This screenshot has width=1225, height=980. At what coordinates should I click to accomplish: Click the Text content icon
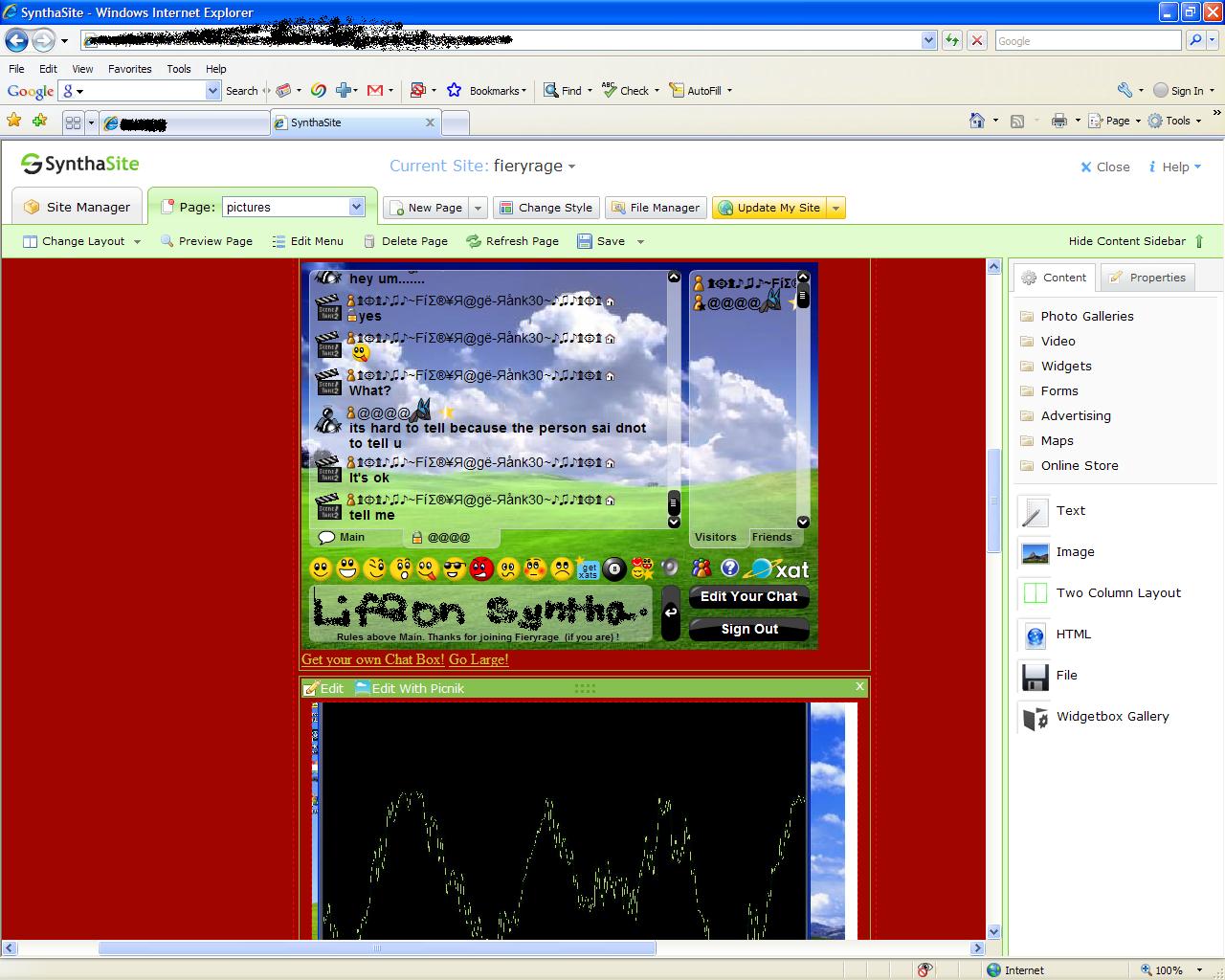tap(1036, 512)
